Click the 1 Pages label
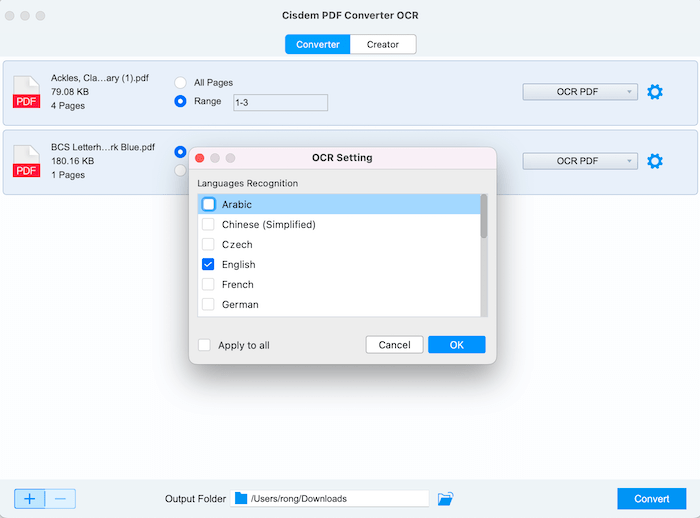The height and width of the screenshot is (518, 700). point(68,175)
